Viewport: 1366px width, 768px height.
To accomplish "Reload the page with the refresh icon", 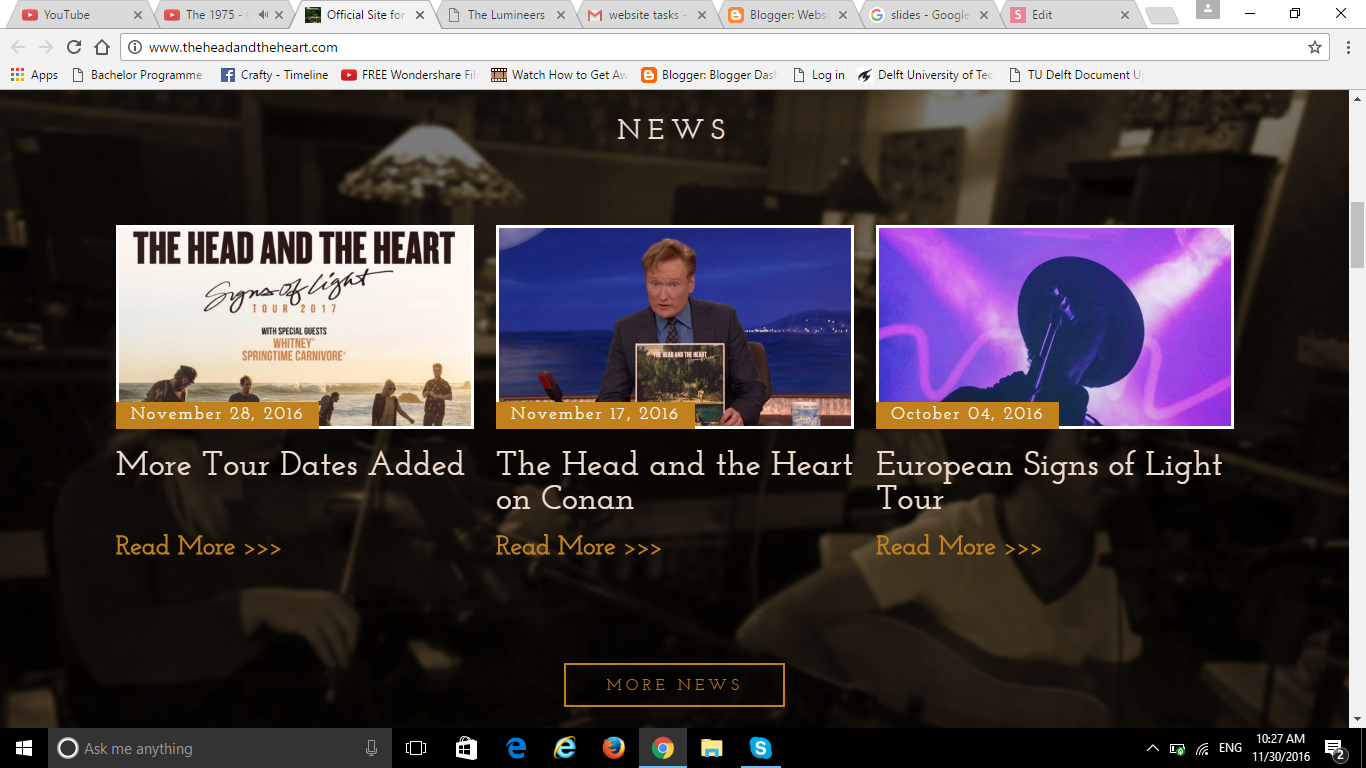I will [73, 47].
